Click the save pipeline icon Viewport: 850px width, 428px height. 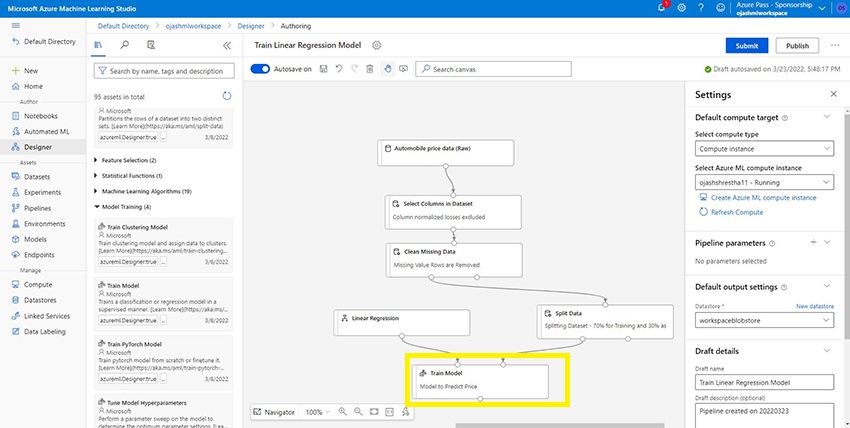pyautogui.click(x=324, y=69)
